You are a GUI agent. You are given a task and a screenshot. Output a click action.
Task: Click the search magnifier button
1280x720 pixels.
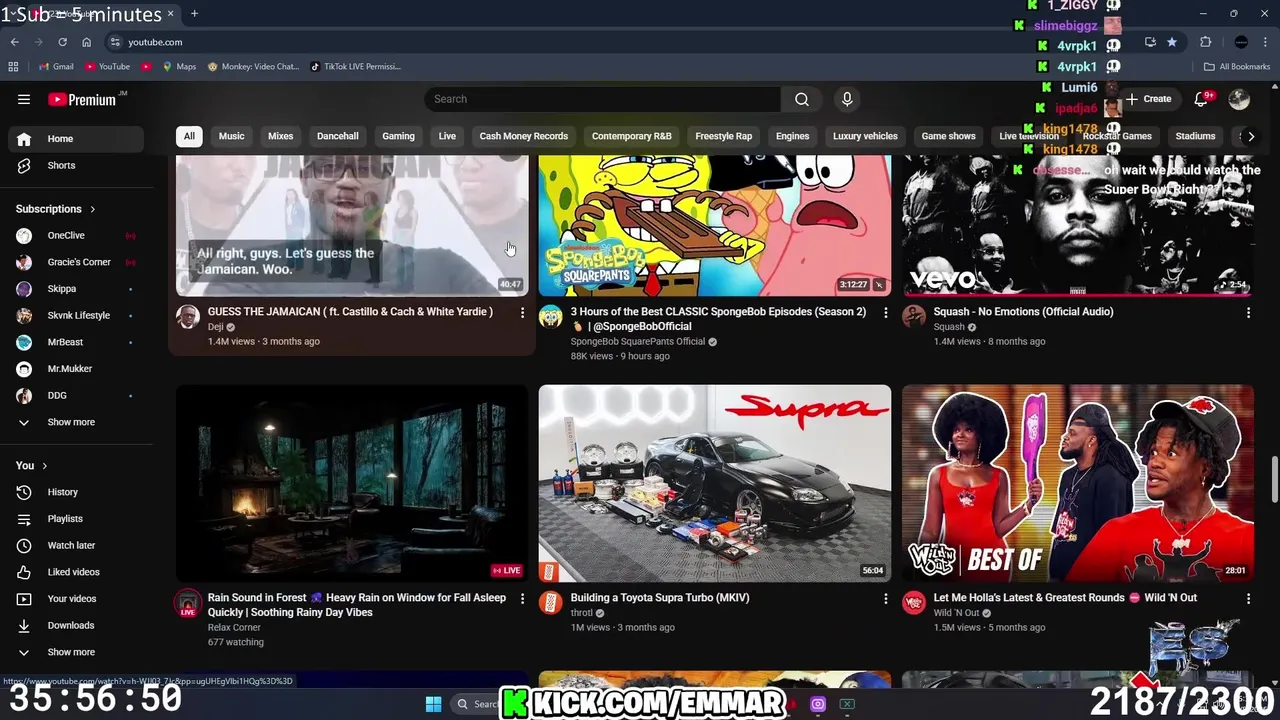802,99
